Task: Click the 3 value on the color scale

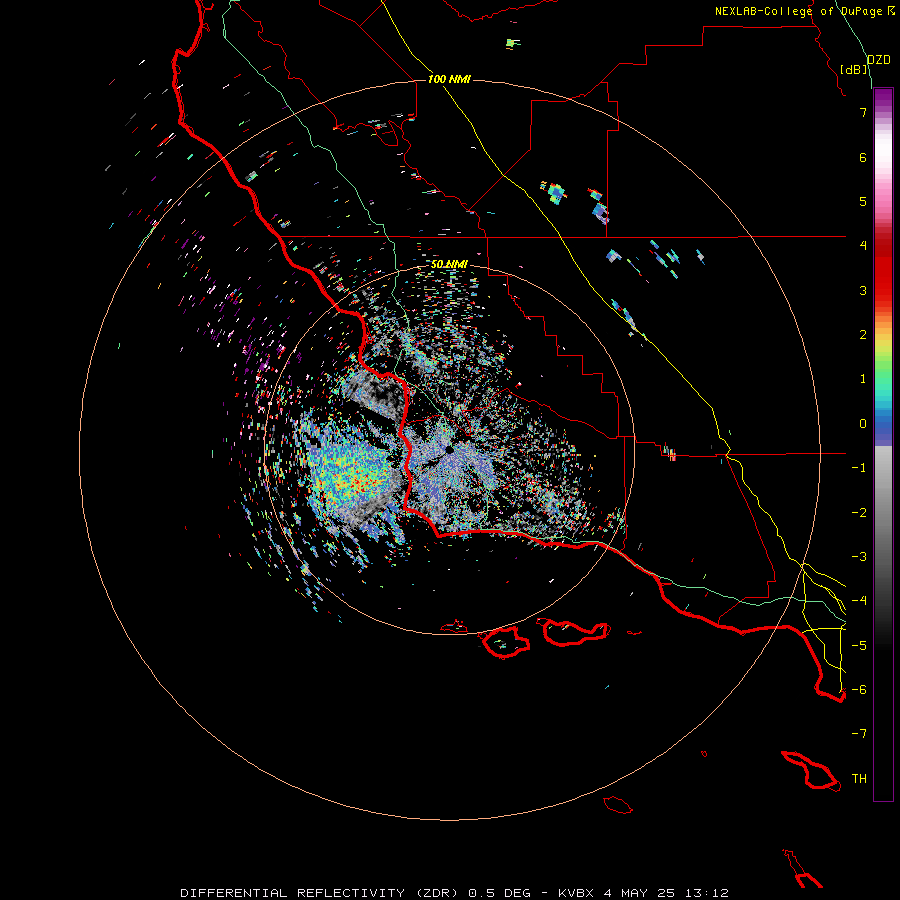Action: 863,290
